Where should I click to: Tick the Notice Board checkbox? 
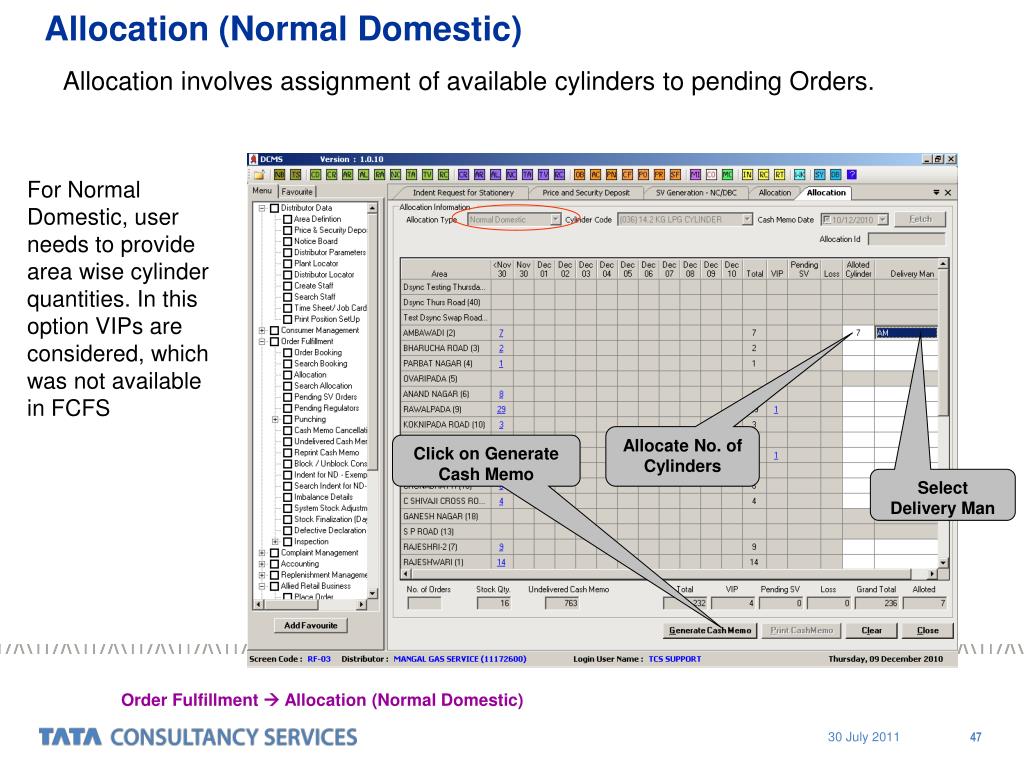click(287, 242)
